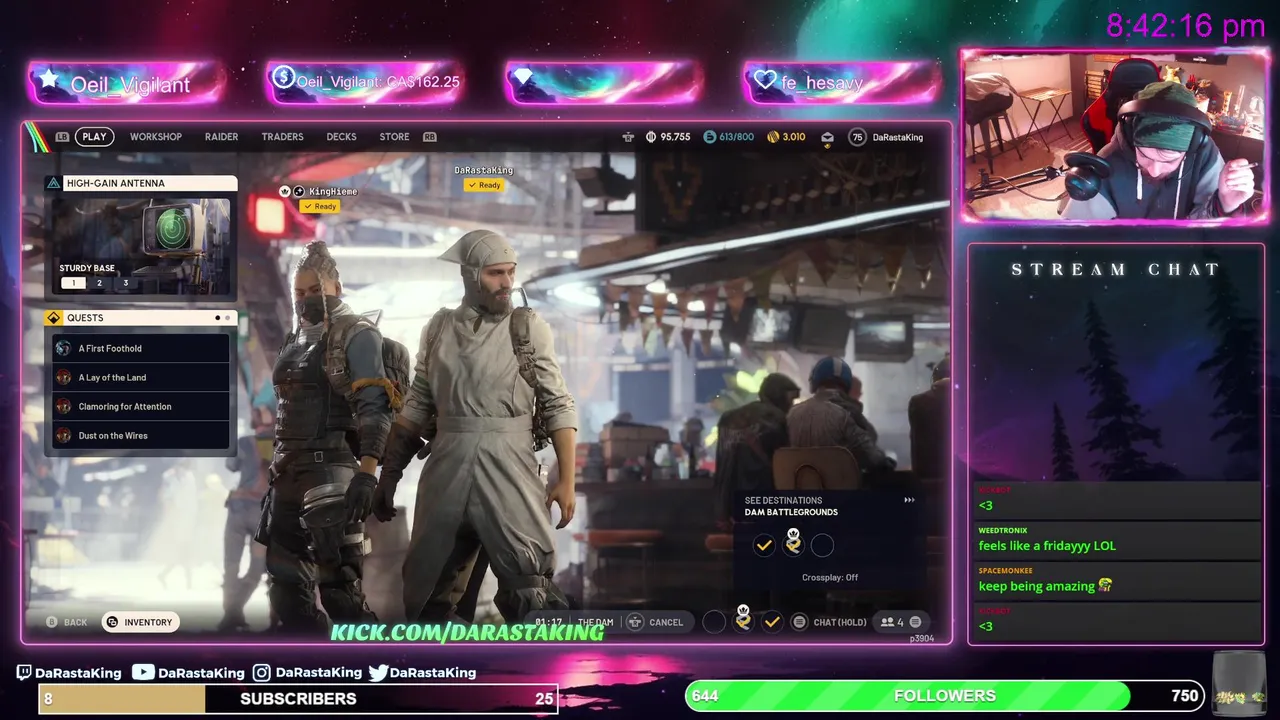Expand See Destinations with the triple arrows

click(x=909, y=500)
